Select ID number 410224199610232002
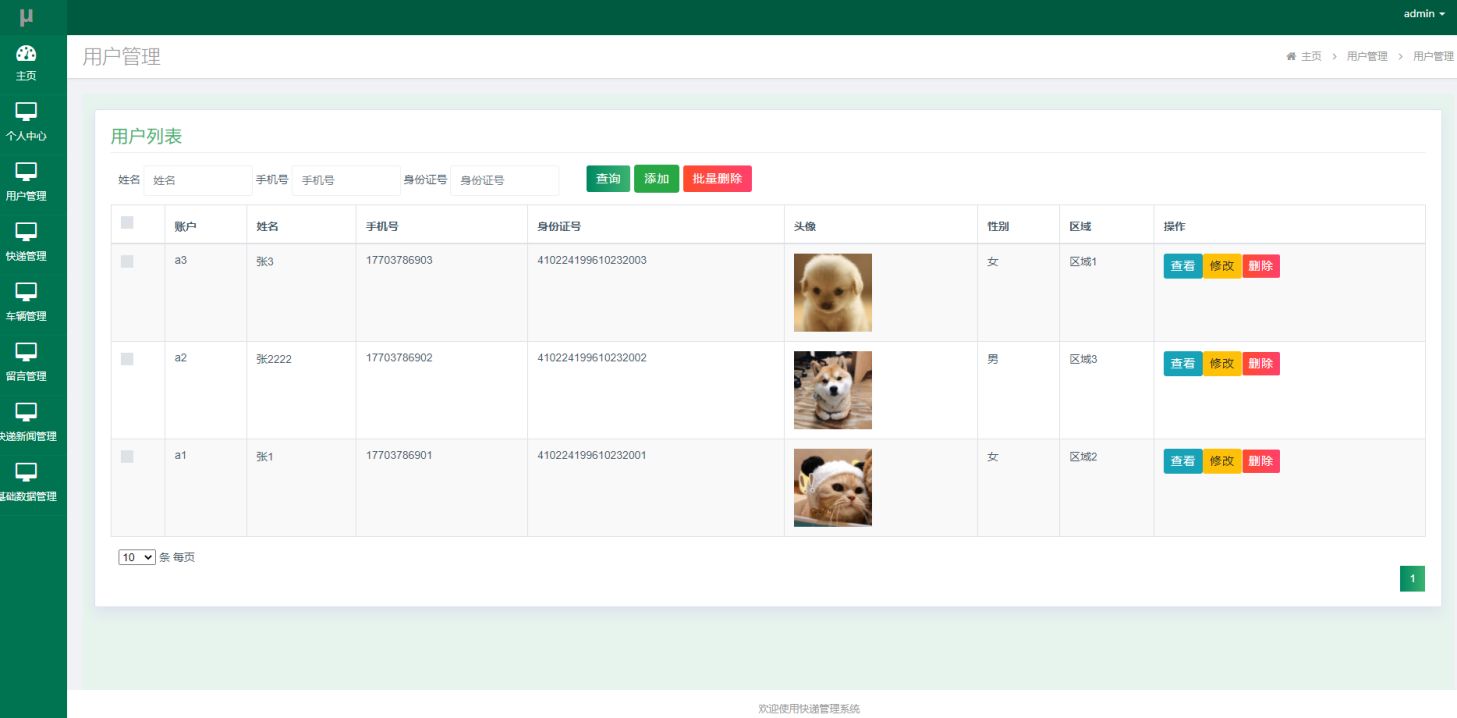Image resolution: width=1457 pixels, height=718 pixels. click(x=592, y=358)
